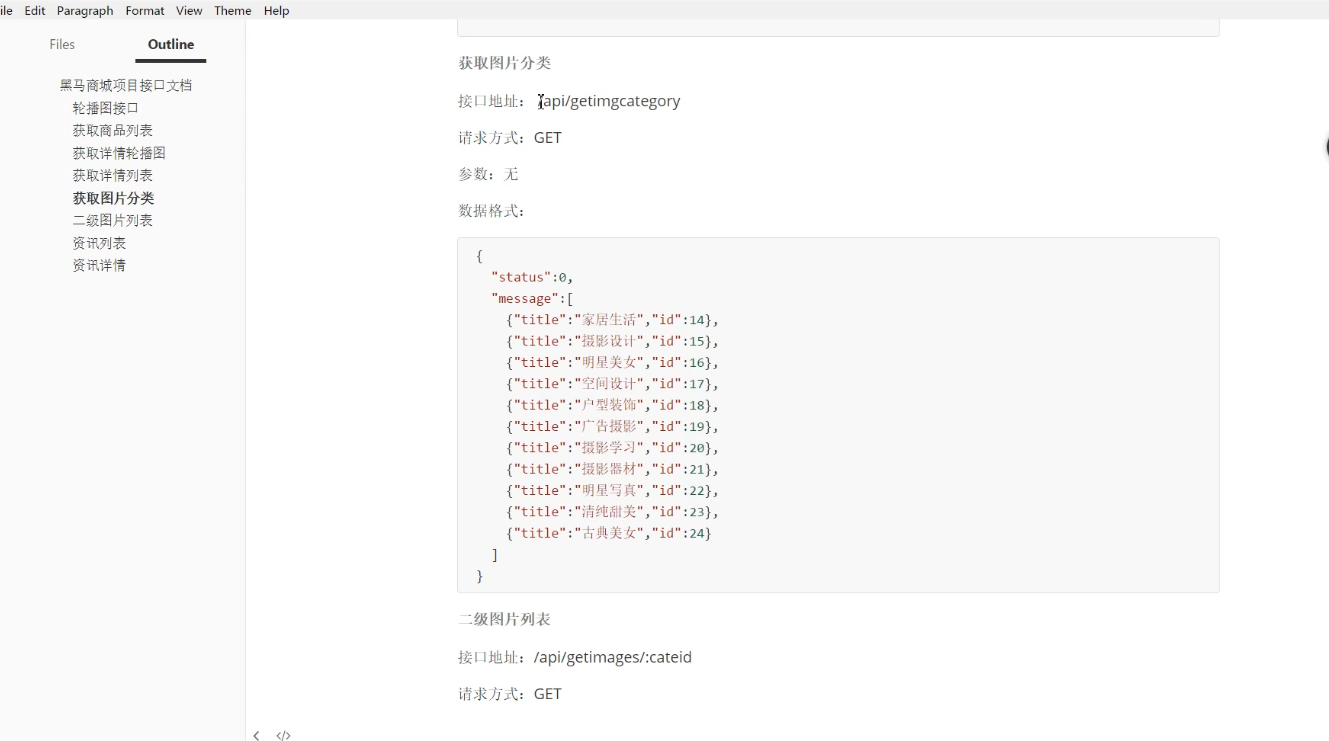The height and width of the screenshot is (741, 1329).
Task: Collapse sidebar with the chevron icon
Action: 256,735
